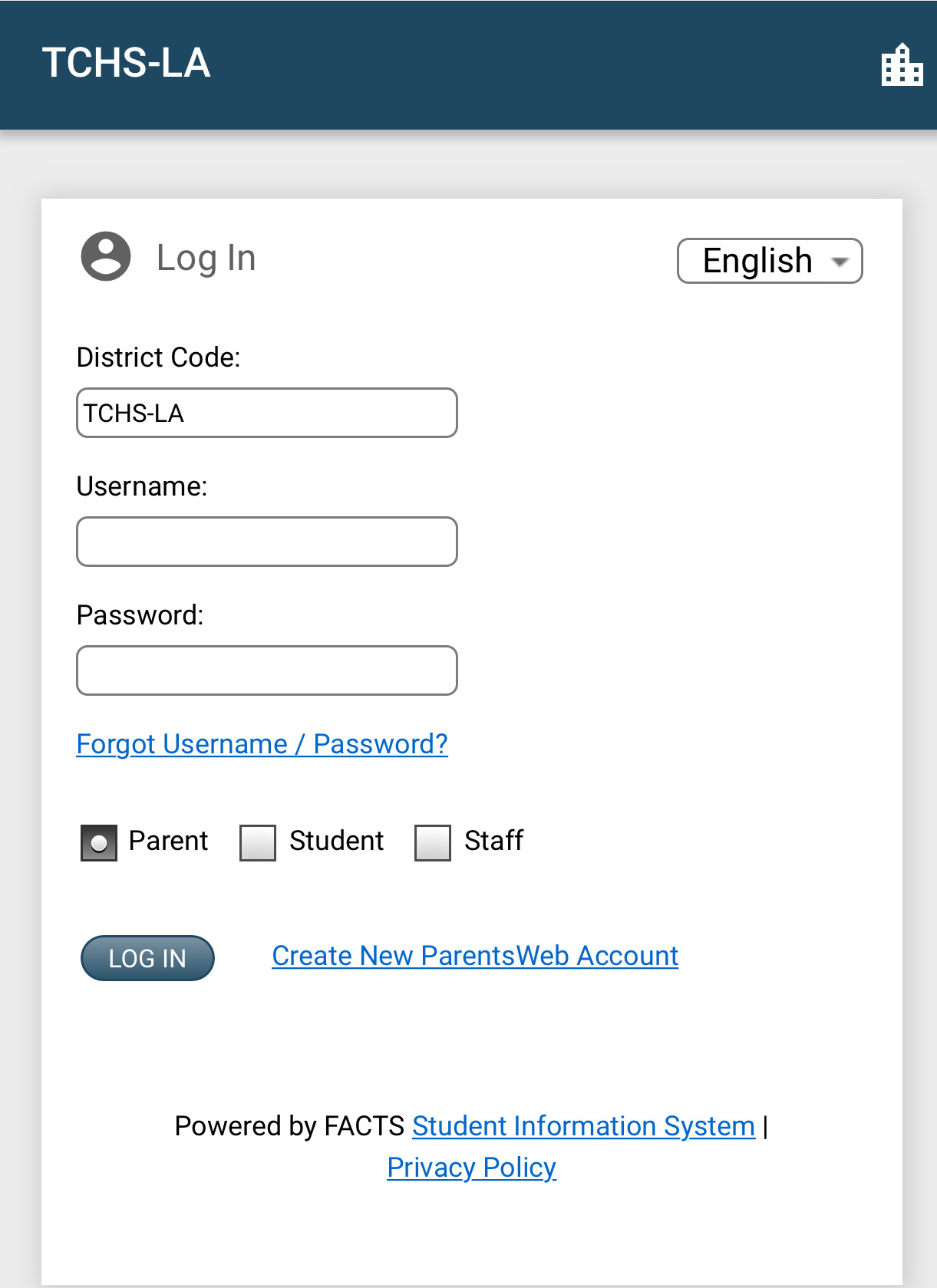The width and height of the screenshot is (937, 1288).
Task: Open the Student Information System link
Action: click(x=583, y=1126)
